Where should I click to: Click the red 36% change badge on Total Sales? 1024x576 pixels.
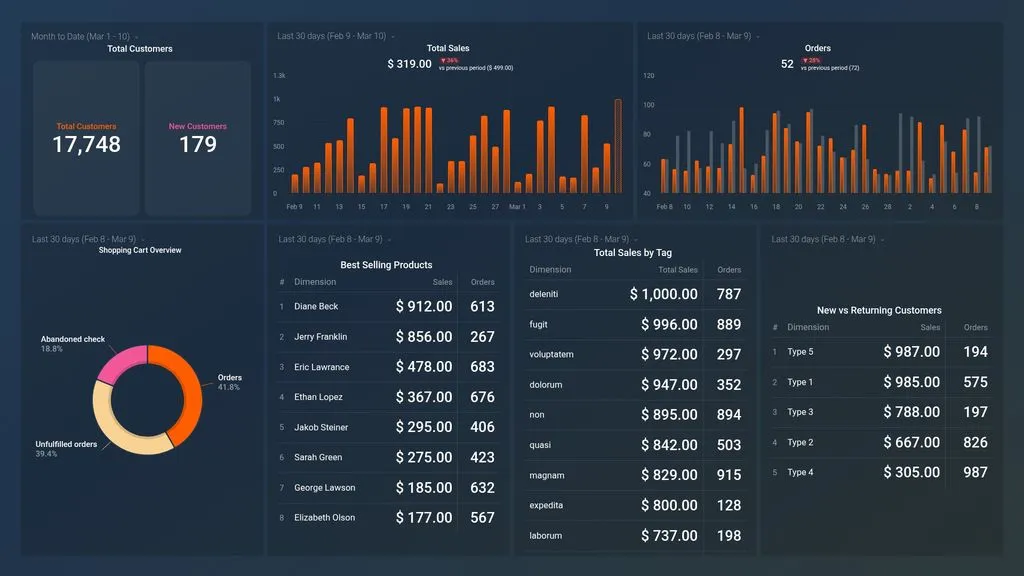pyautogui.click(x=449, y=60)
